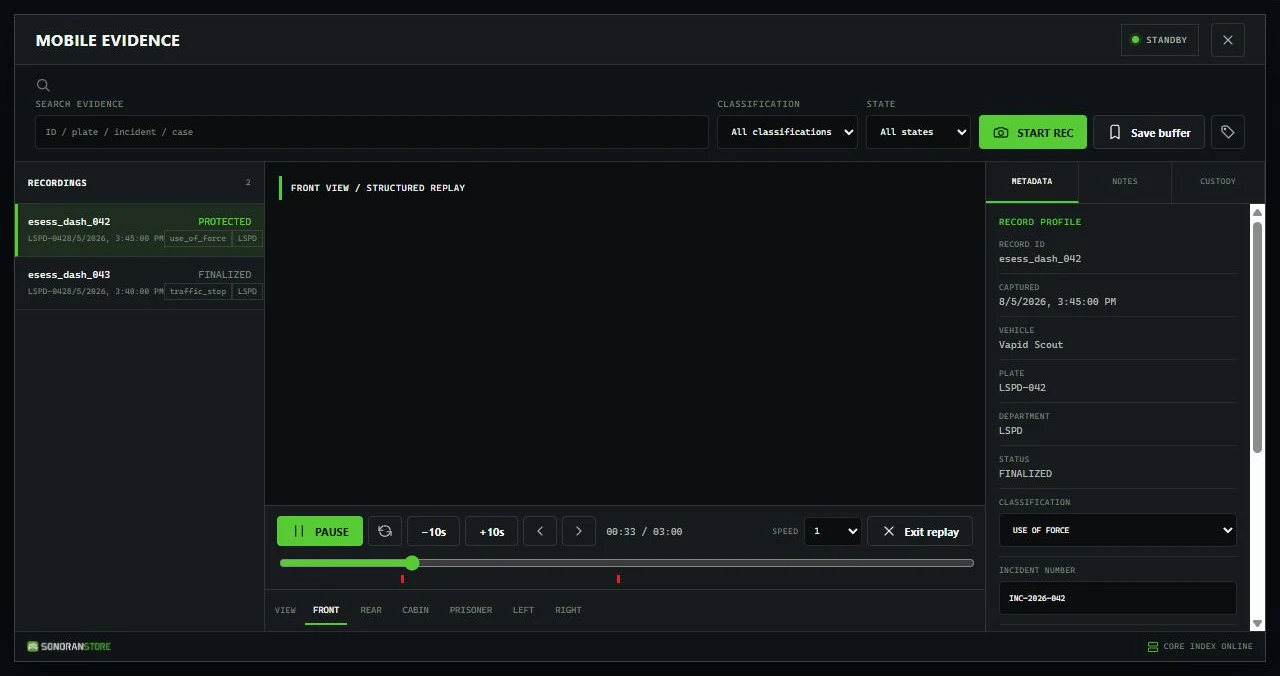Click the traffic_stop tag
The height and width of the screenshot is (676, 1280).
point(198,291)
